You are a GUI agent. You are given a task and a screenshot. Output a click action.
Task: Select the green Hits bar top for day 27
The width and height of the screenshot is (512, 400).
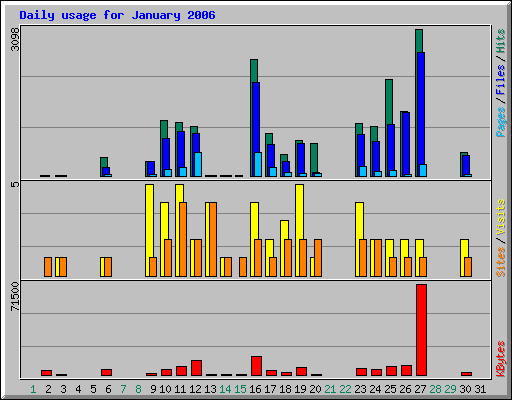pyautogui.click(x=419, y=41)
